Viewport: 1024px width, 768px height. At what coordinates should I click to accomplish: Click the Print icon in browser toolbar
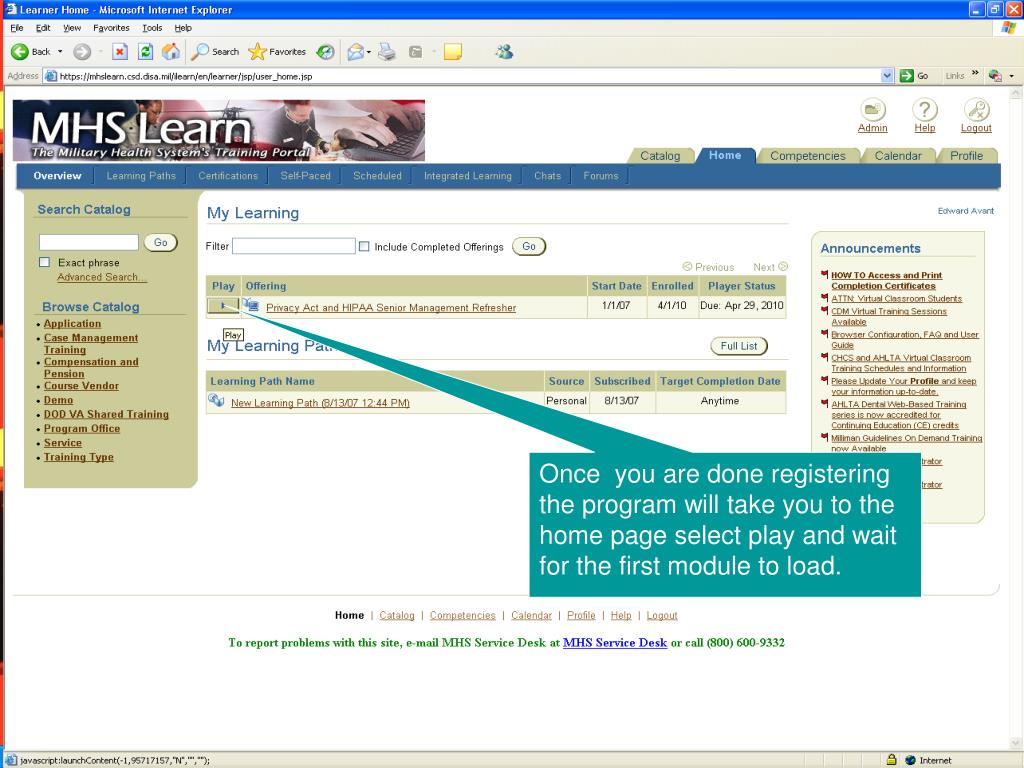click(x=387, y=52)
